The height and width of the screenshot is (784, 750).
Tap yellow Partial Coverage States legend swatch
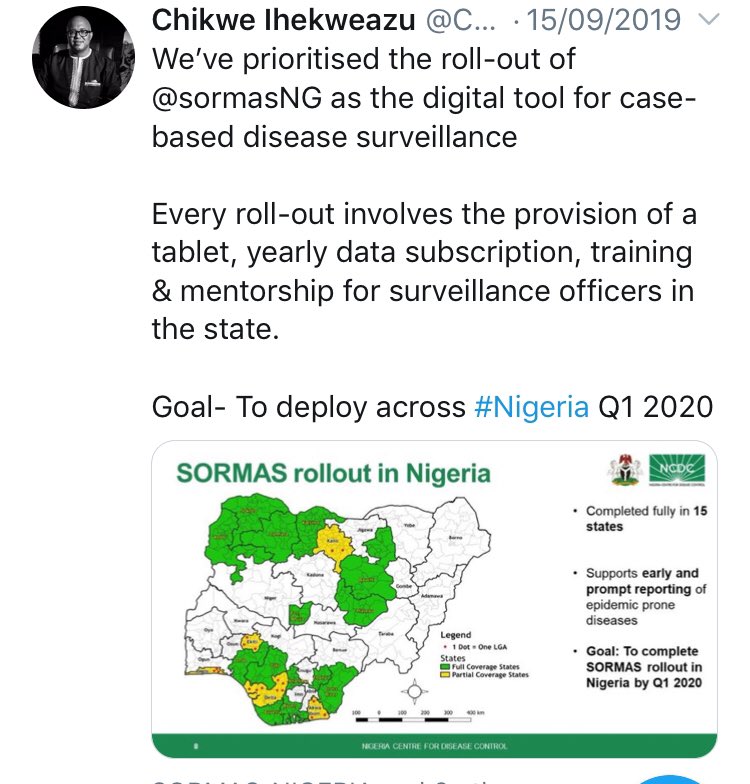pos(444,675)
